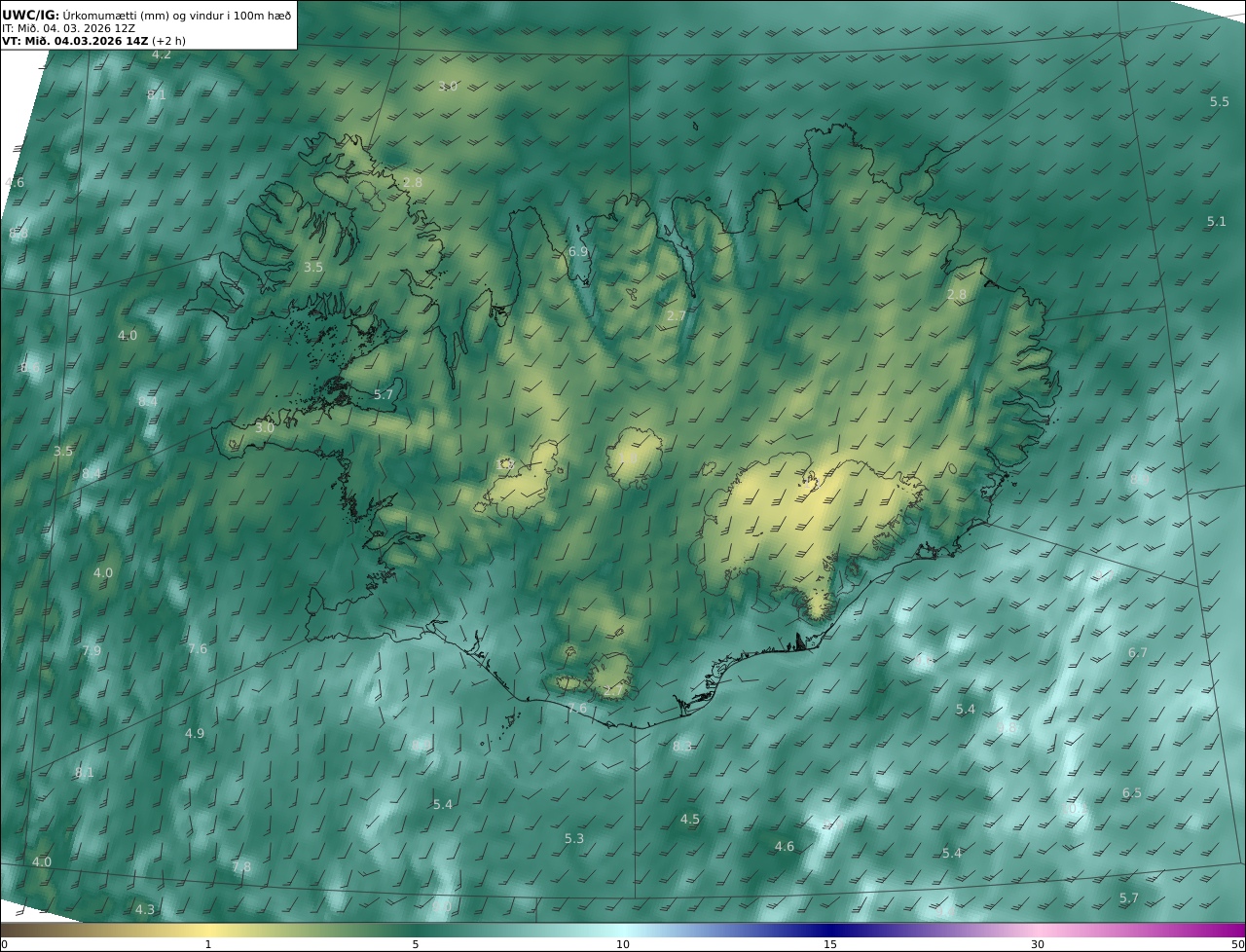Click the colorbar tick label 0
Viewport: 1246px width, 952px height.
click(4, 944)
